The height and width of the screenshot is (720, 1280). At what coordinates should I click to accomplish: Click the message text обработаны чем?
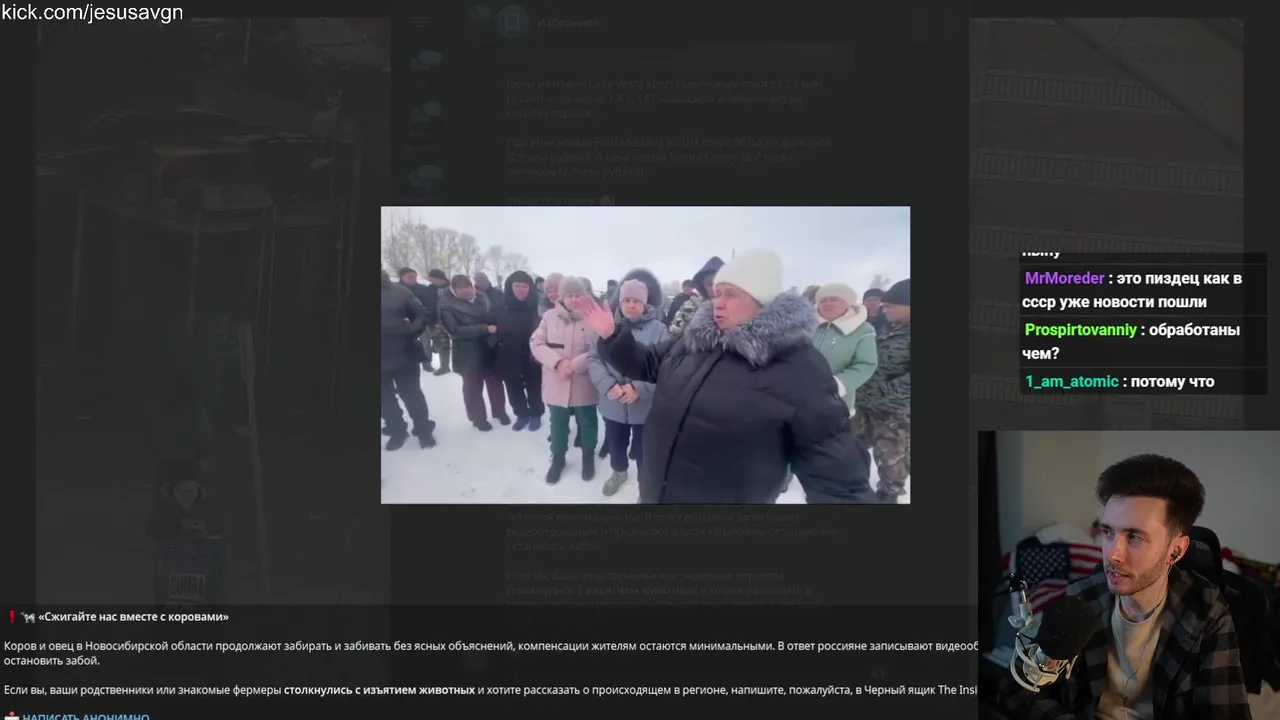[x=1131, y=341]
